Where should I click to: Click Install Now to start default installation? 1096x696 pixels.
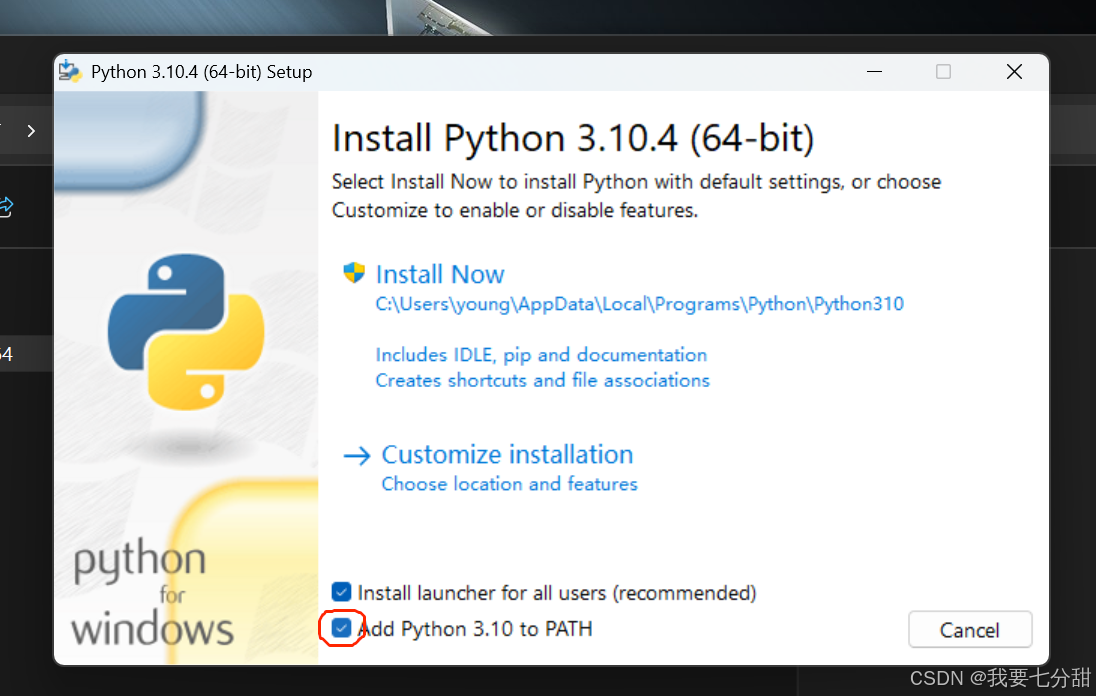point(440,274)
